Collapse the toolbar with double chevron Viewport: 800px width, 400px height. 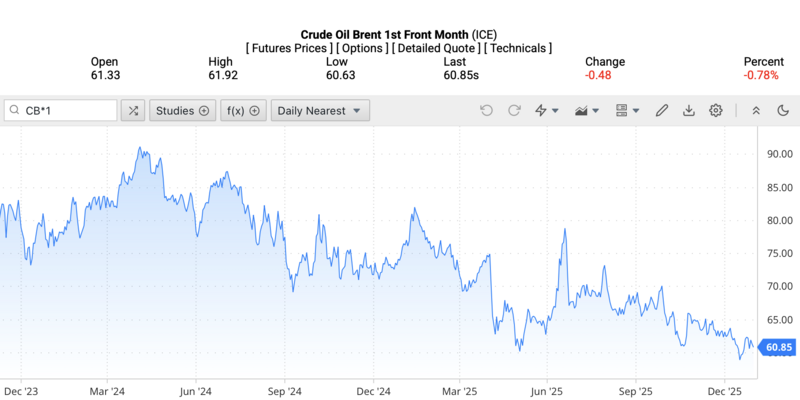[755, 110]
